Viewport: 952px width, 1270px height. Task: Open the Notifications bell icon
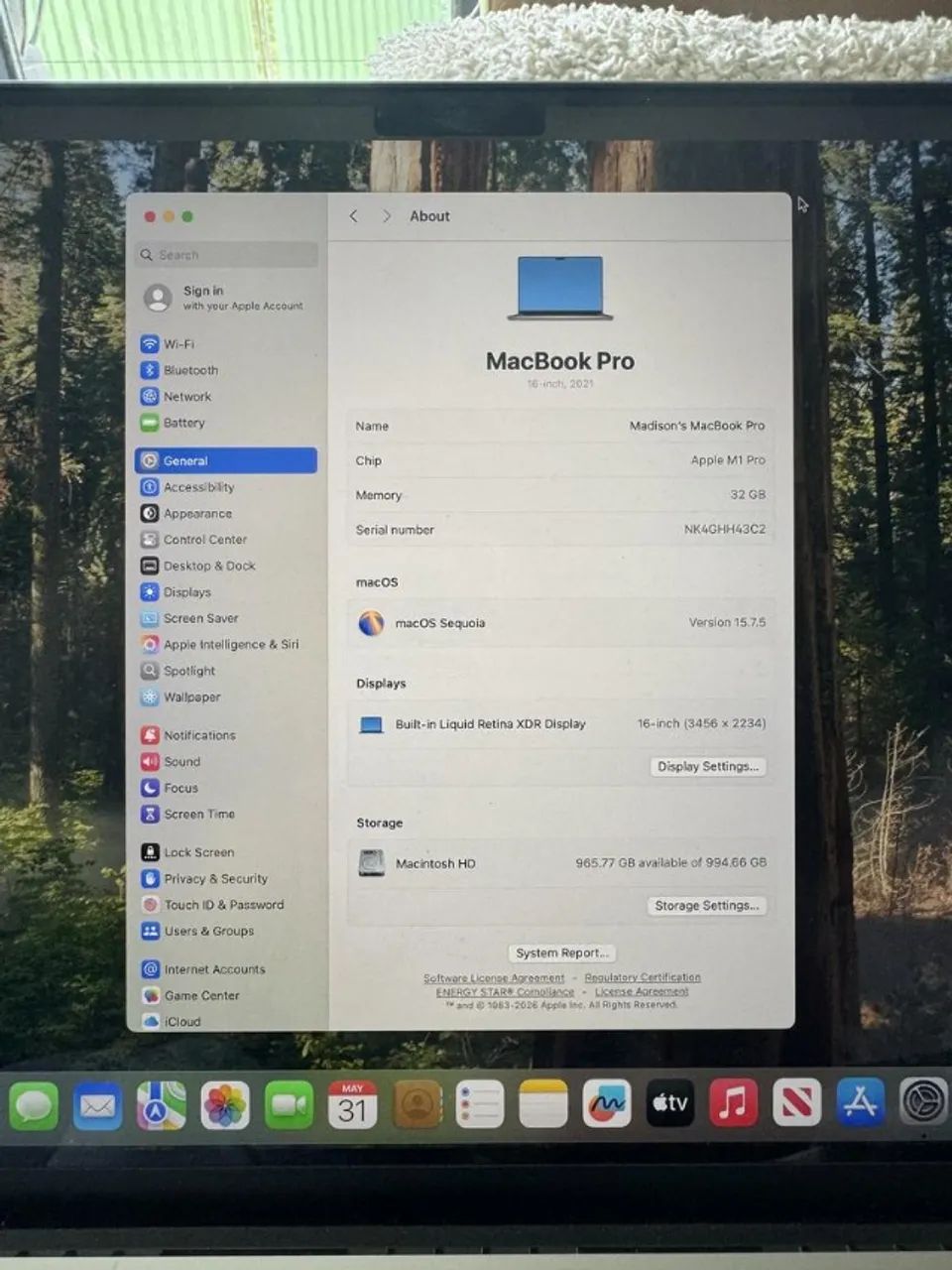(x=150, y=735)
